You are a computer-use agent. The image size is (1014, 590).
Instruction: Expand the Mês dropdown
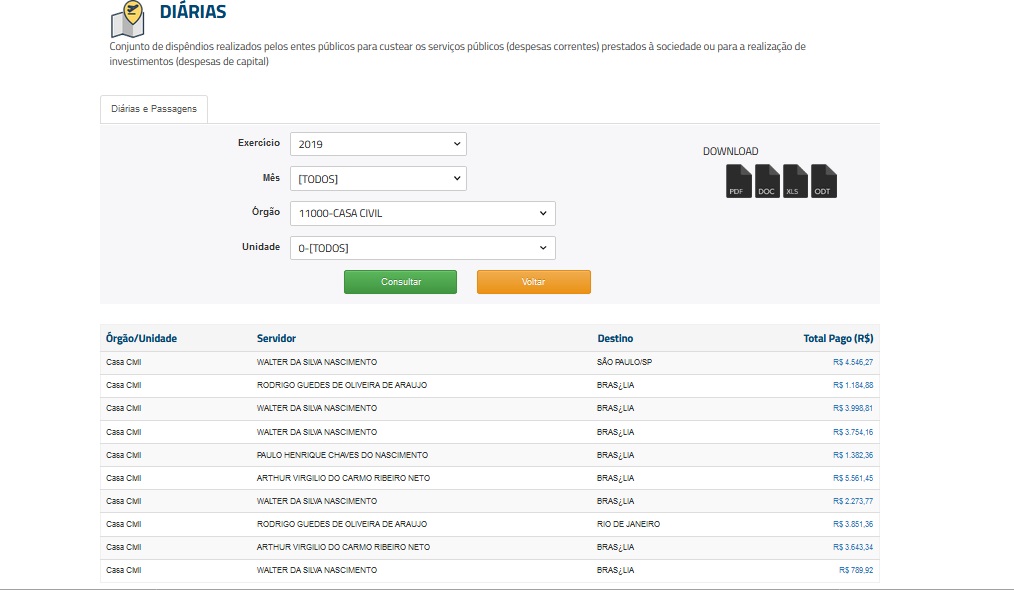click(378, 179)
